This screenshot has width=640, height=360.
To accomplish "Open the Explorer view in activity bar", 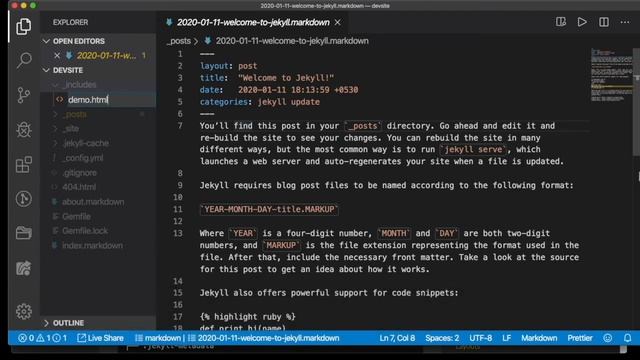I will pos(24,27).
